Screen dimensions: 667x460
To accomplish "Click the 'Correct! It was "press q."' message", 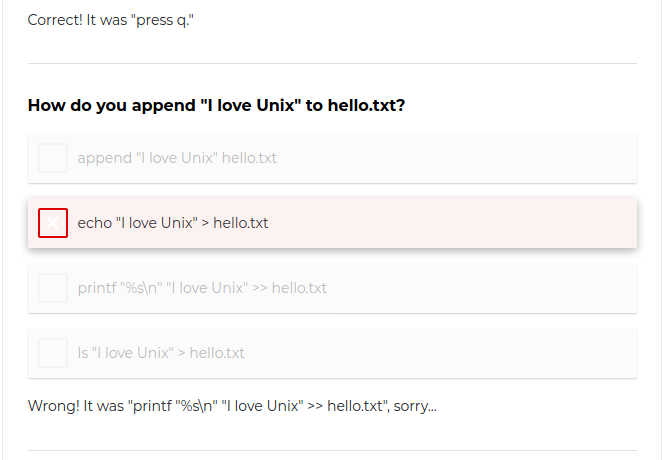I will (x=110, y=20).
